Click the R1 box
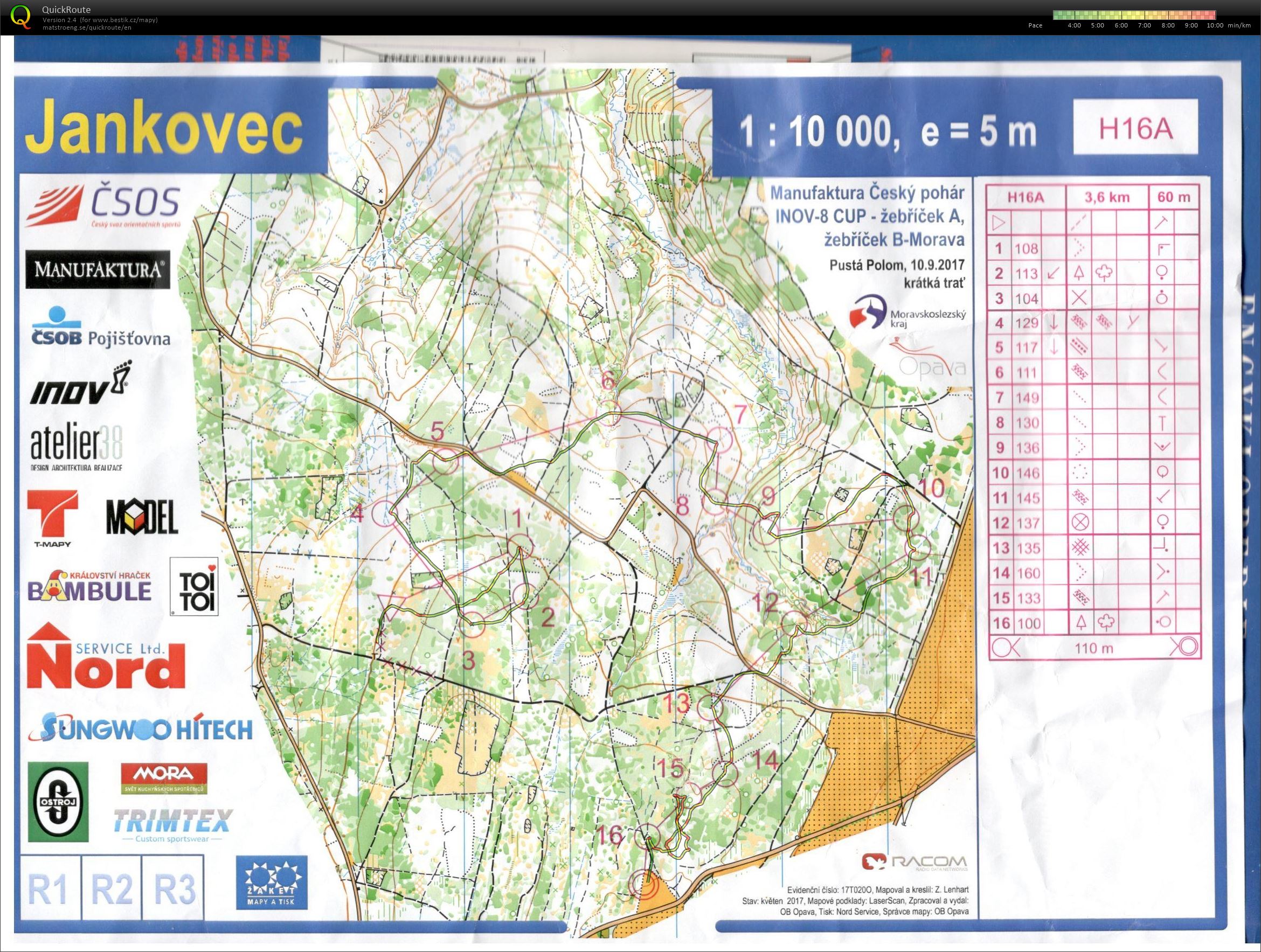The width and height of the screenshot is (1261, 952). [x=47, y=888]
